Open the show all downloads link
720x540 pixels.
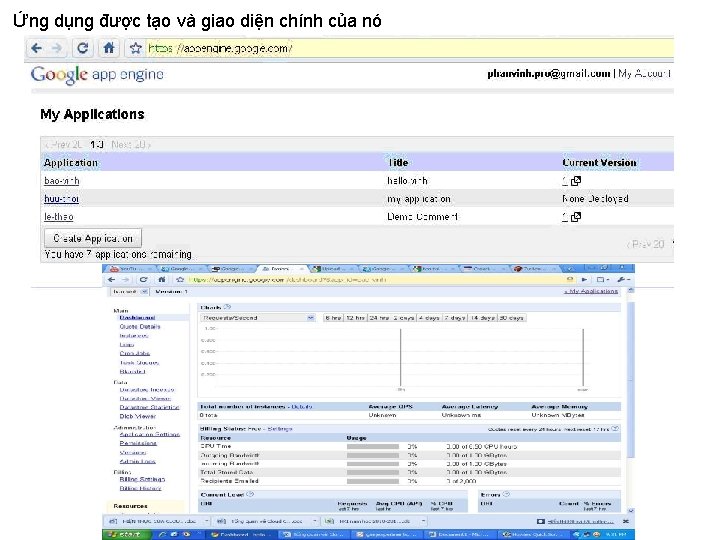click(x=580, y=521)
